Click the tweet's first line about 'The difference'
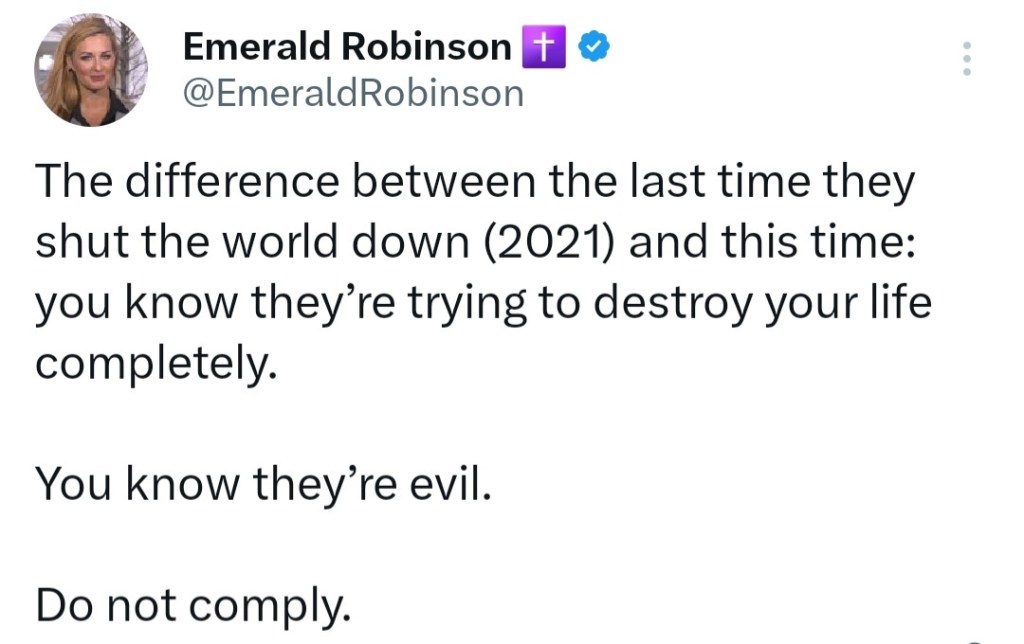The width and height of the screenshot is (1024, 644). pos(475,184)
